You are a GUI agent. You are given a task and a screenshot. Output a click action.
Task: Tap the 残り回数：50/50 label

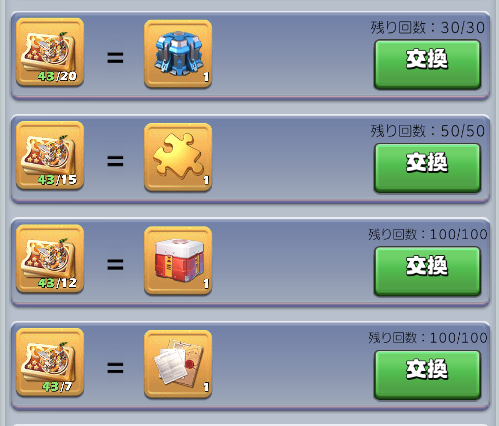click(x=428, y=131)
